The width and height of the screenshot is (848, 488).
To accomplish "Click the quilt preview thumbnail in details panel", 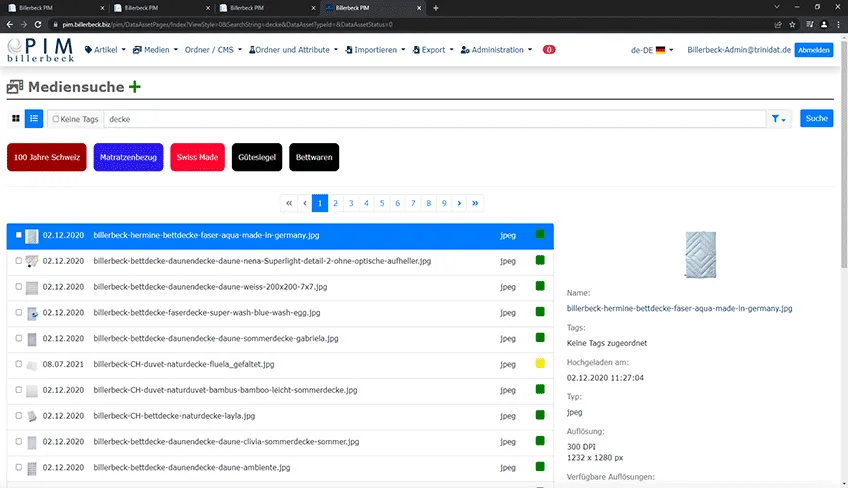I will (x=700, y=254).
